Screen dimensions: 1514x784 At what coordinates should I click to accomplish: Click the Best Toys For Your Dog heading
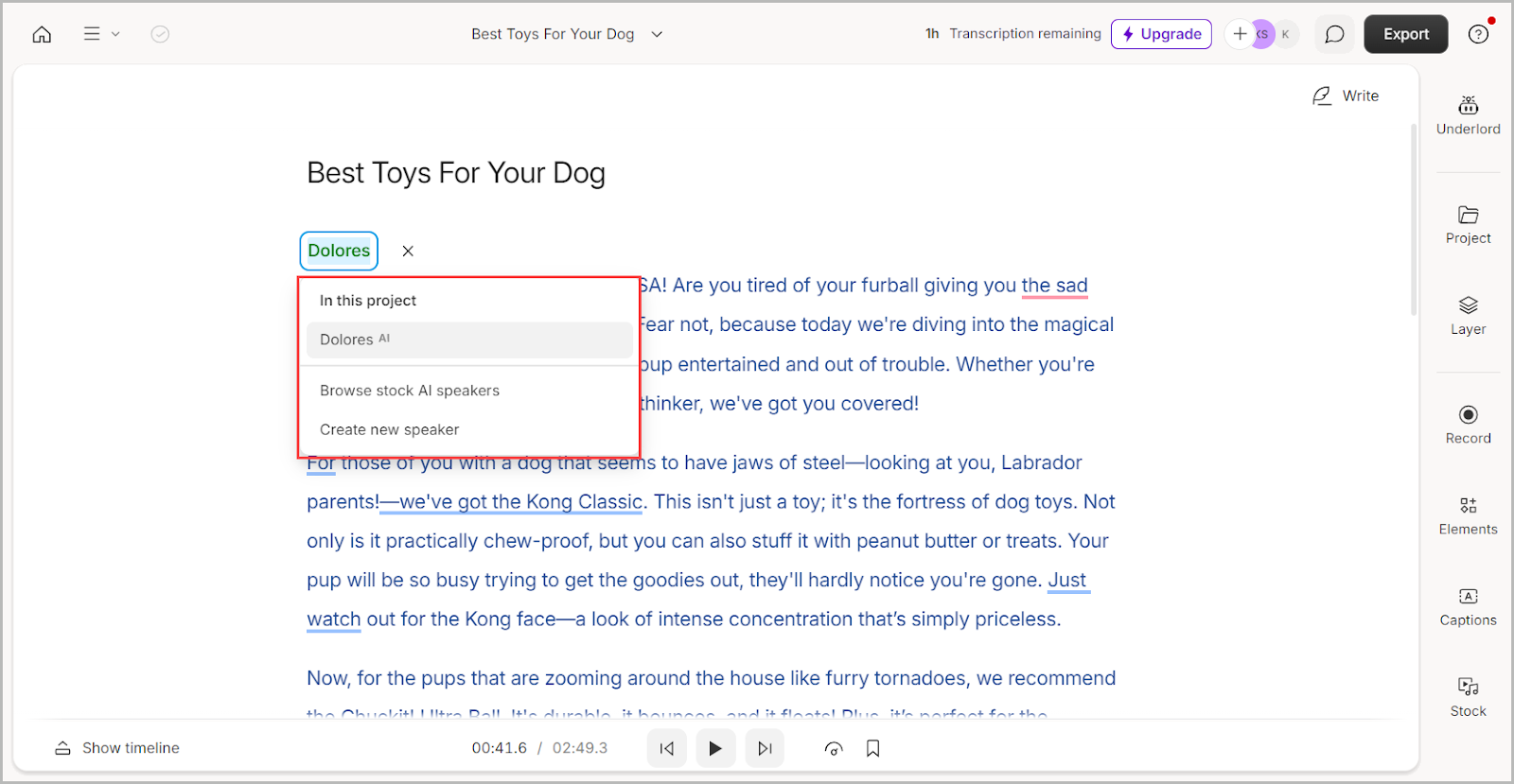pyautogui.click(x=456, y=173)
